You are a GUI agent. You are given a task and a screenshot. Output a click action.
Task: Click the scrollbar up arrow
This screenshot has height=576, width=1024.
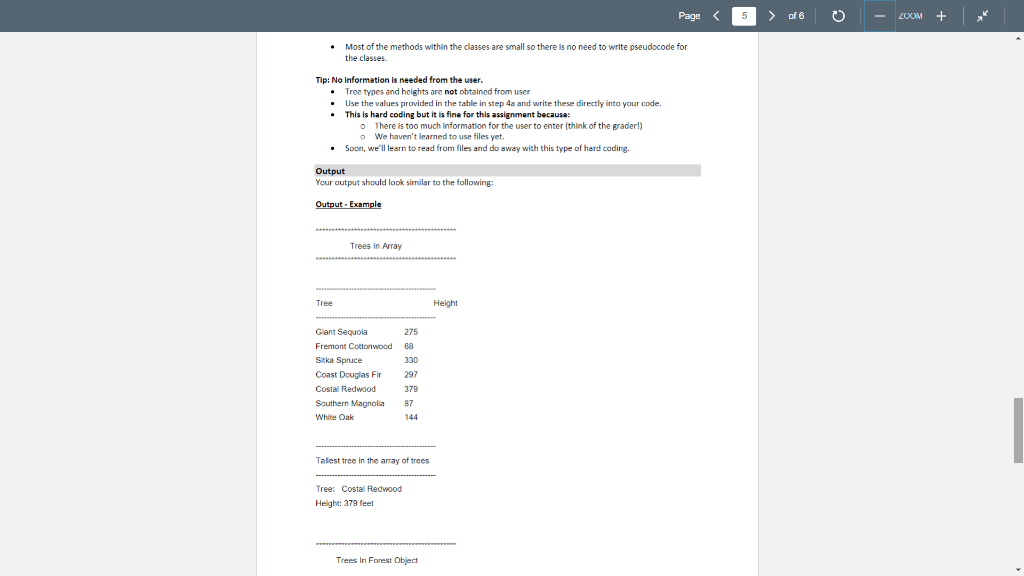1018,38
